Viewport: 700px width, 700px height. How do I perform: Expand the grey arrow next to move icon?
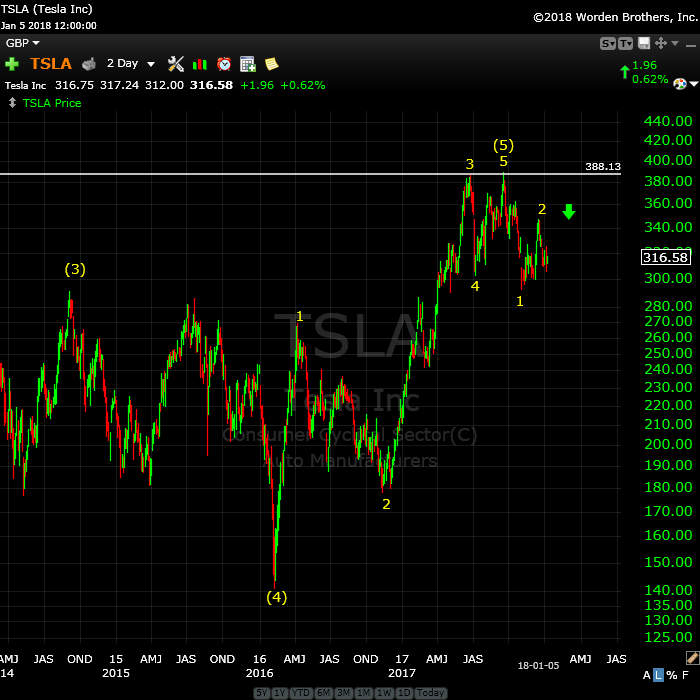click(675, 43)
